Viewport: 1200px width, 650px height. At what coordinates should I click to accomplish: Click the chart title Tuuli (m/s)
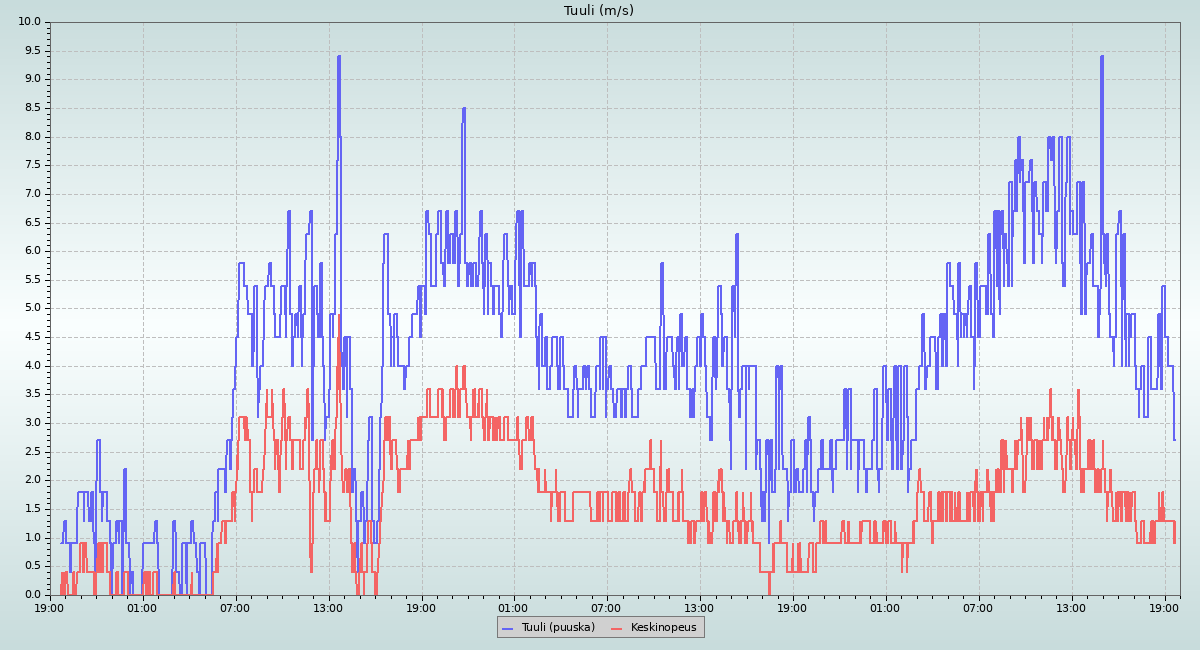click(x=599, y=11)
